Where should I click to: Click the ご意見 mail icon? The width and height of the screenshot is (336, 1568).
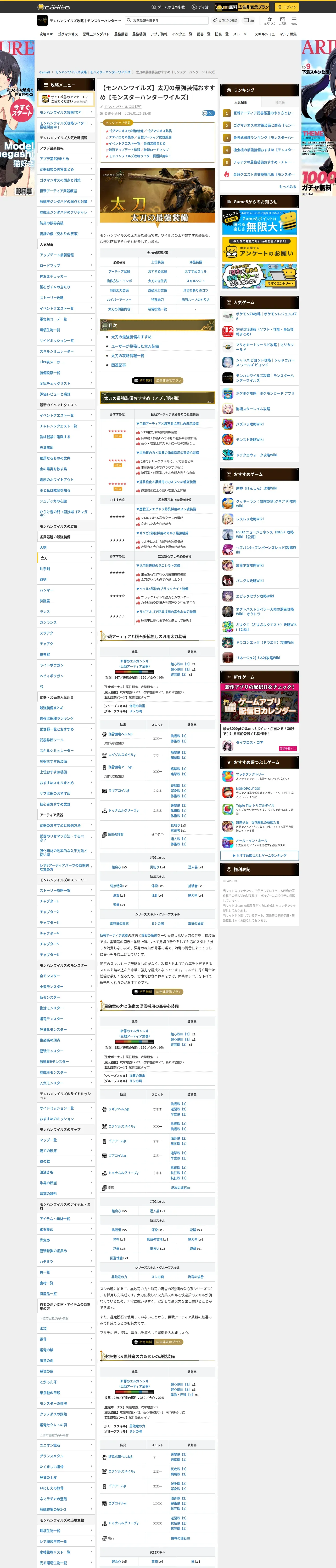coord(282,20)
